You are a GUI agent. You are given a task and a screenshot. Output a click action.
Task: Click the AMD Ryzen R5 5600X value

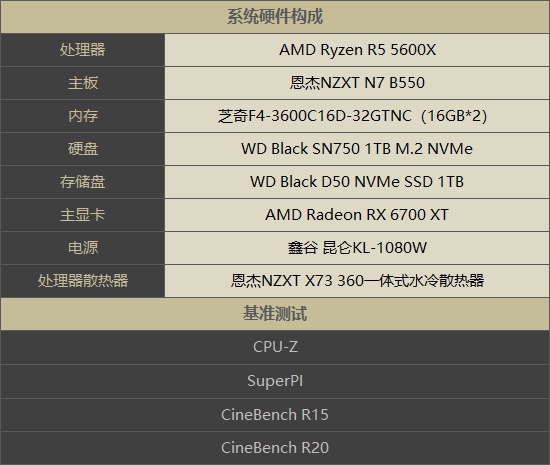(x=357, y=50)
